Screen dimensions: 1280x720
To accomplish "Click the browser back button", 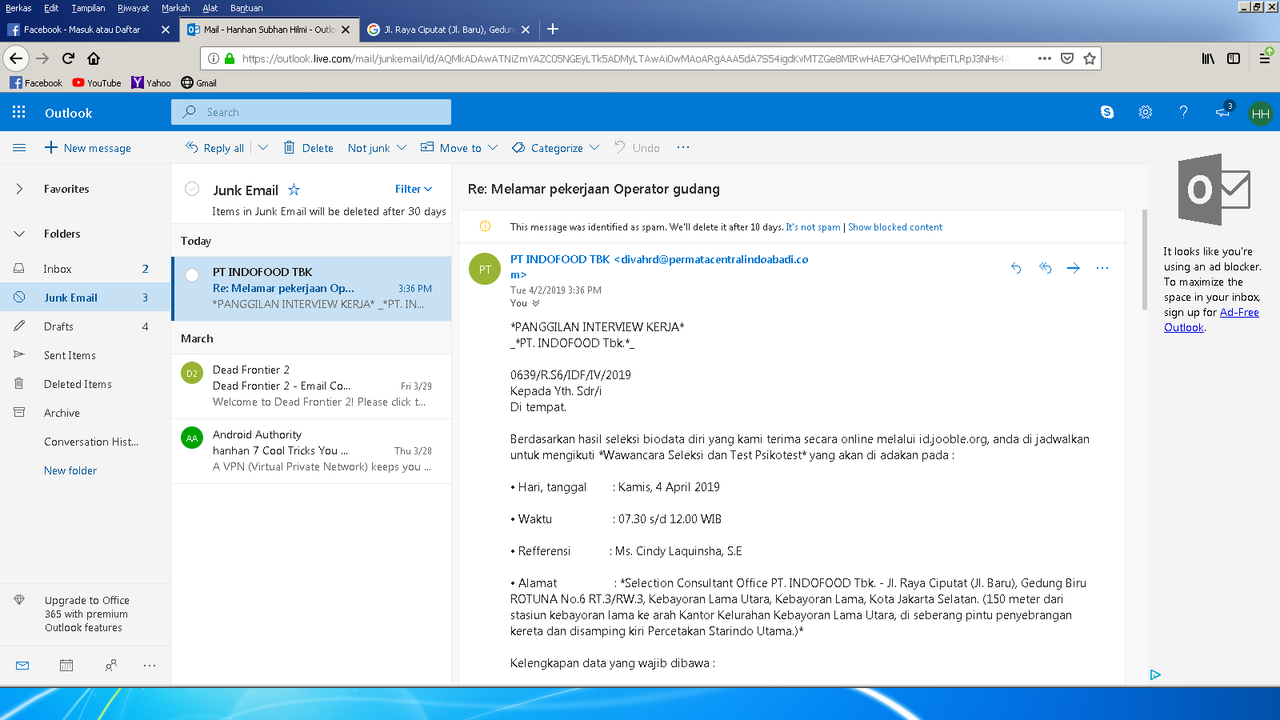I will [15, 58].
